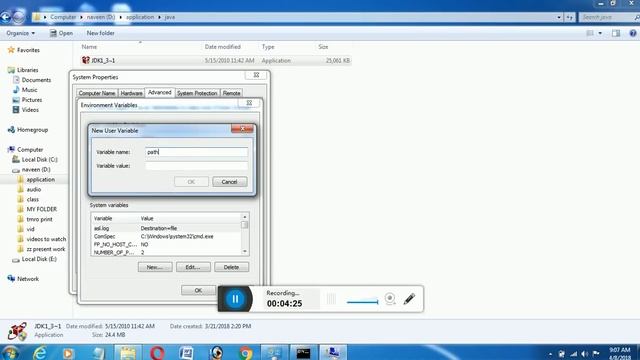Click the Explorer forward arrow button

(x=19, y=17)
